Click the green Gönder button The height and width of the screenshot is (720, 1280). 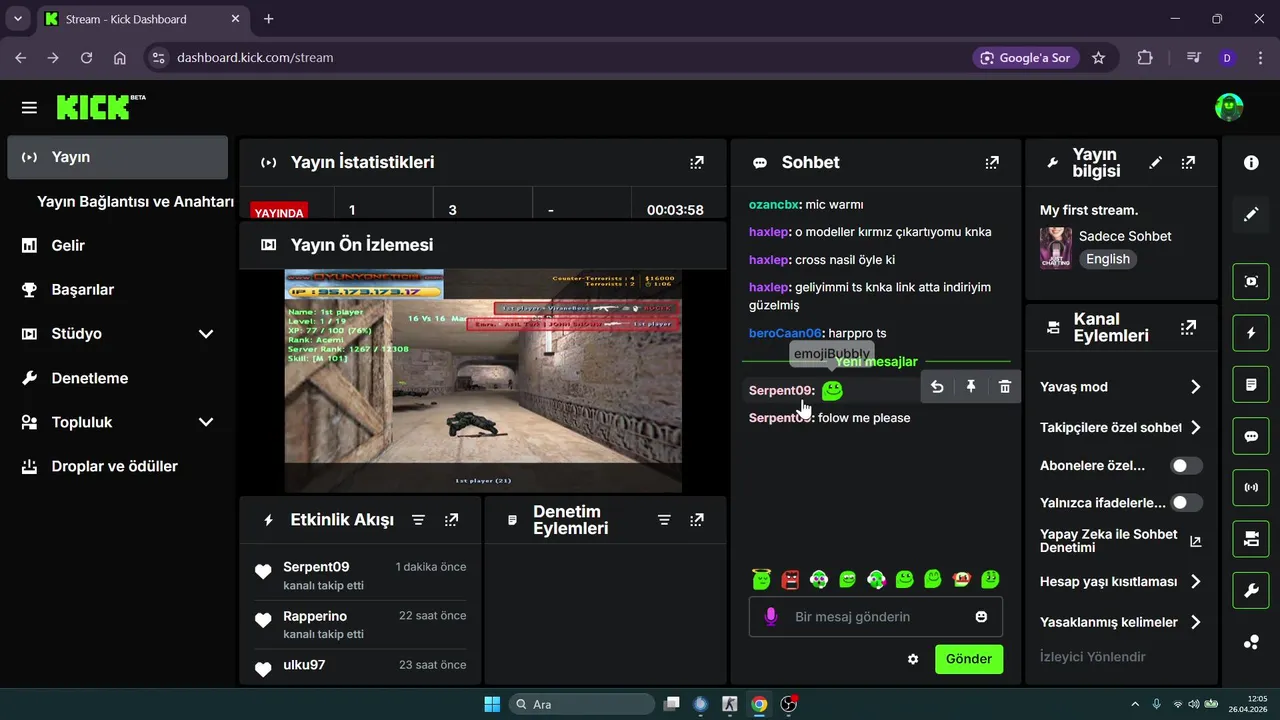(x=969, y=659)
